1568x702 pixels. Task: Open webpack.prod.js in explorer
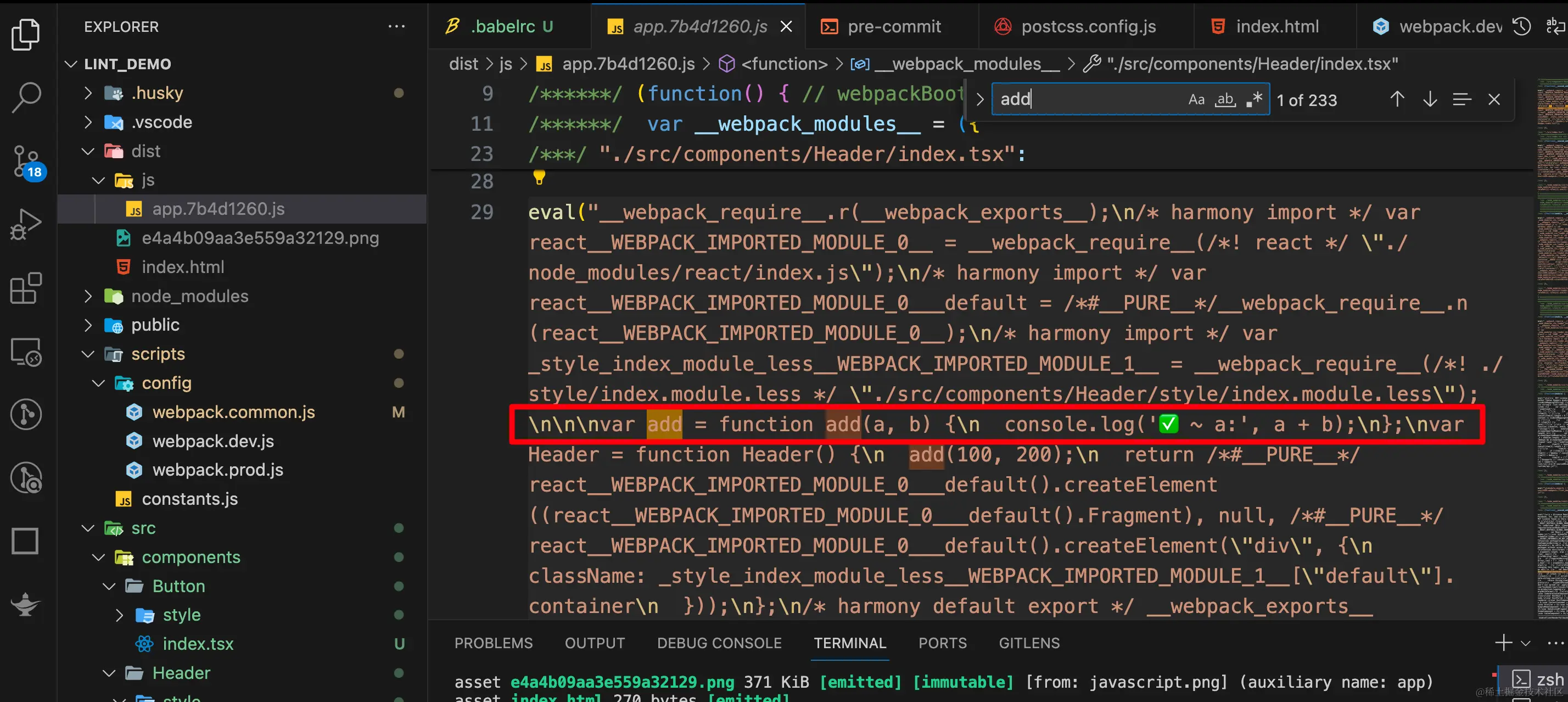point(217,470)
